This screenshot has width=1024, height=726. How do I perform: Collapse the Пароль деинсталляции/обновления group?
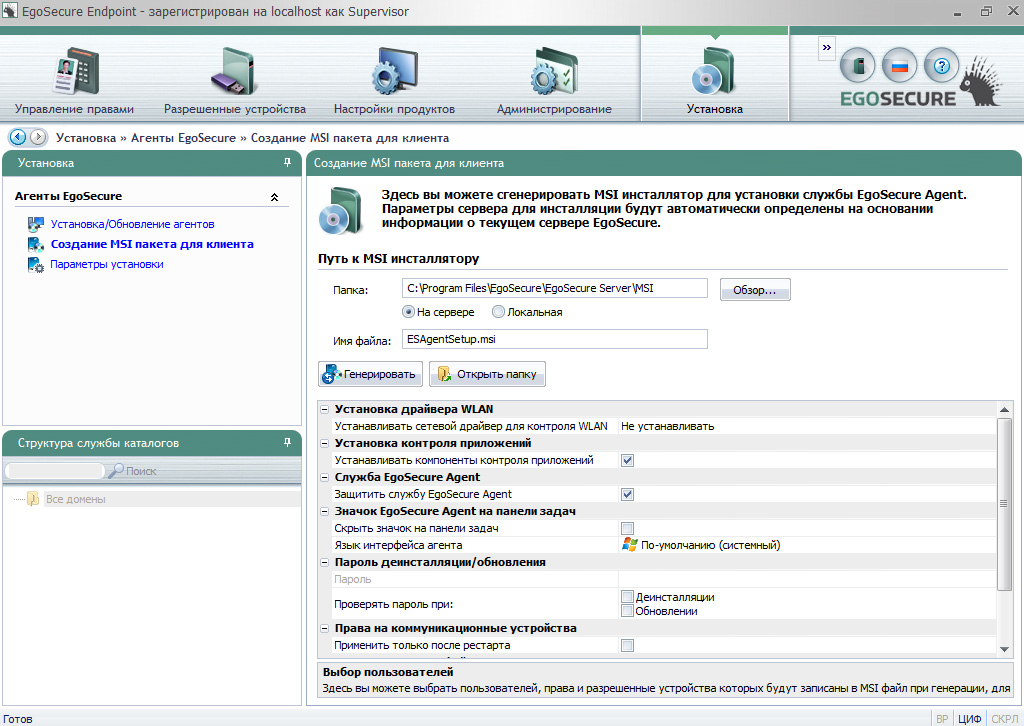pos(325,562)
